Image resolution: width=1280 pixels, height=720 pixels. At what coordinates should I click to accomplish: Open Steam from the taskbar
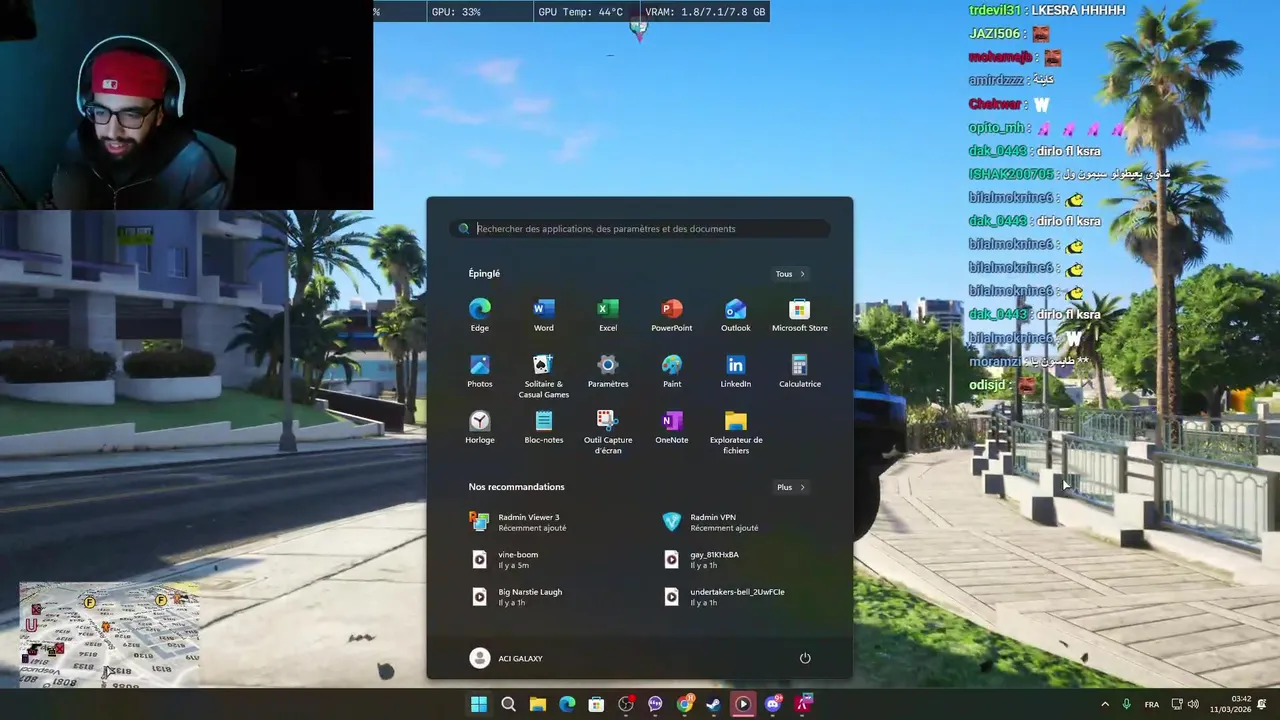click(713, 704)
